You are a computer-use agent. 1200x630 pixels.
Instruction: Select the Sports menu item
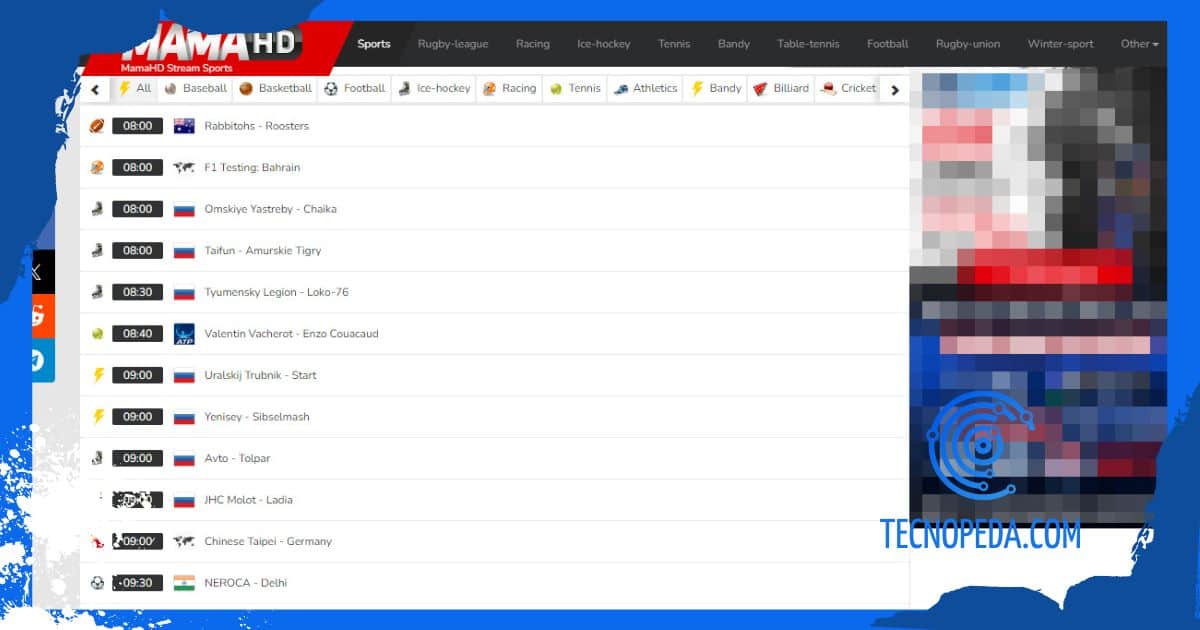point(374,44)
